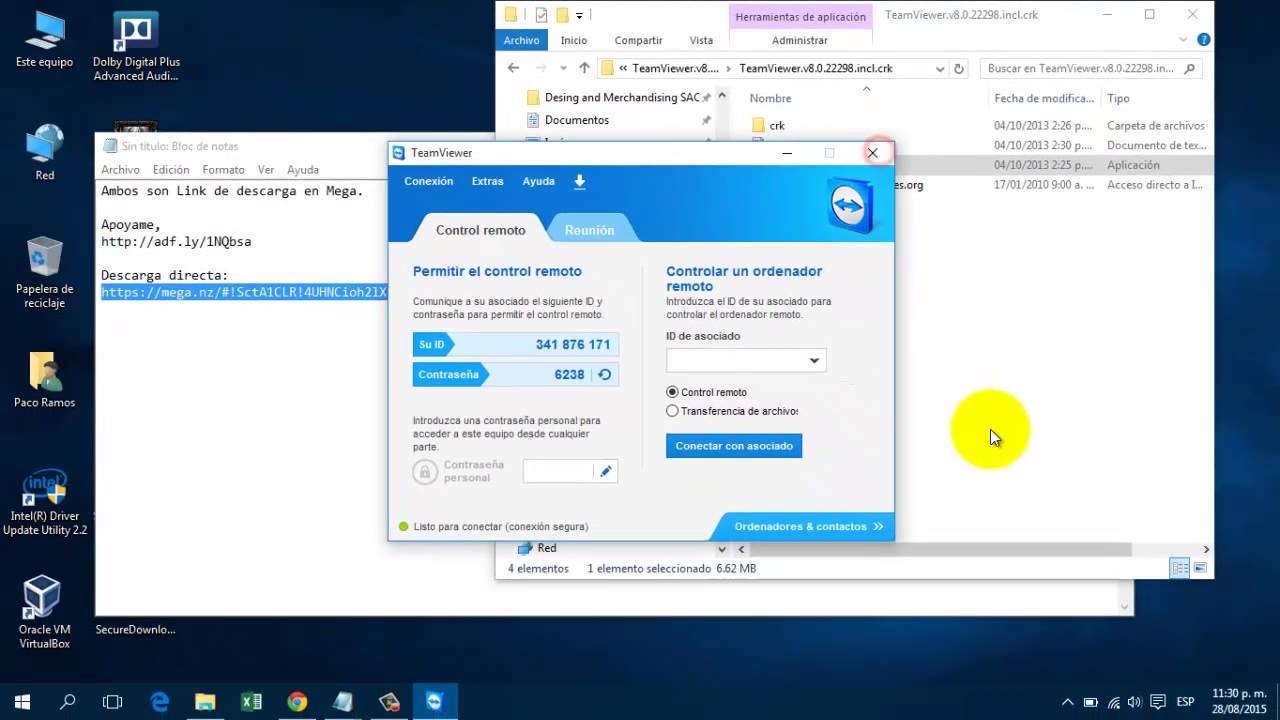Screen dimensions: 1280x720
Task: Open Este equipo desktop icon
Action: (44, 40)
